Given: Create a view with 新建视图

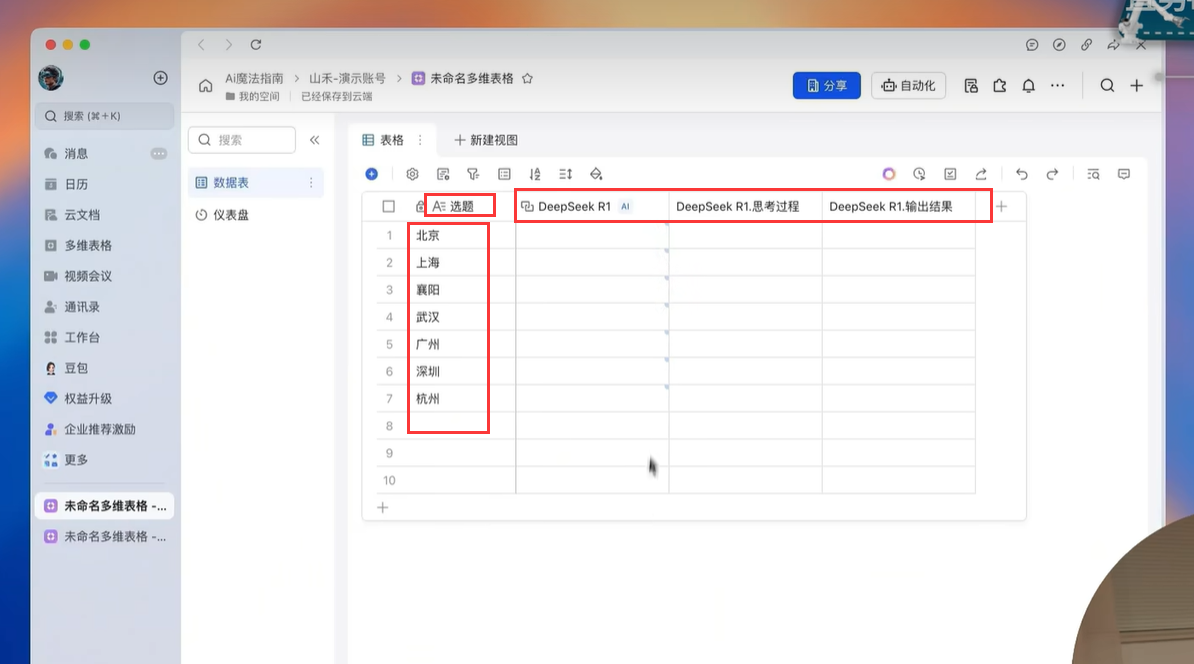Looking at the screenshot, I should click(486, 140).
